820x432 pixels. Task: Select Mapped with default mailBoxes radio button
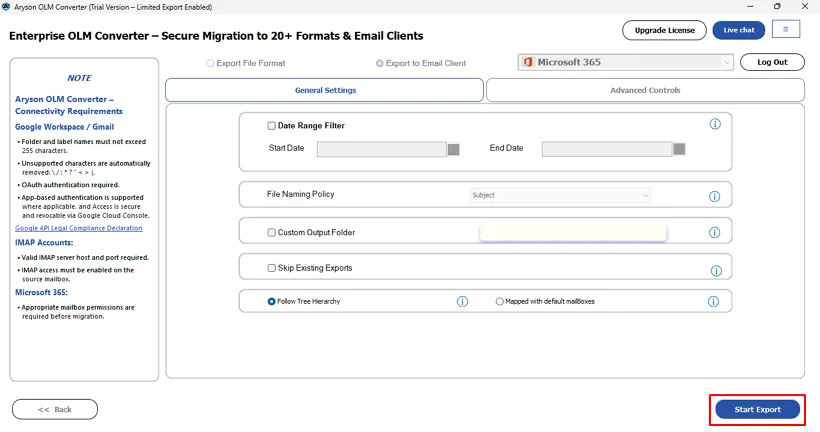500,301
